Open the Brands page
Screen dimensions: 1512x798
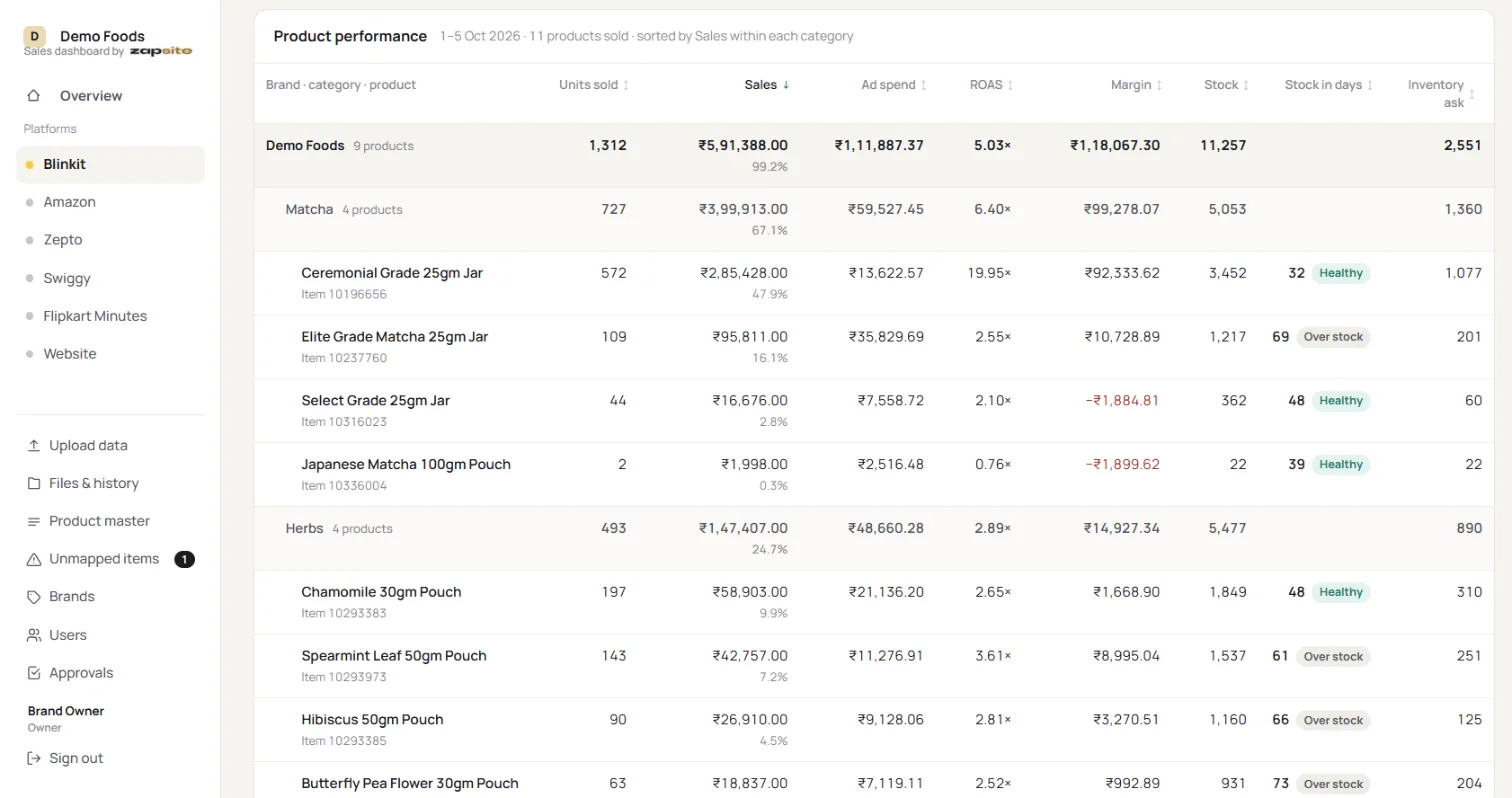[110, 597]
